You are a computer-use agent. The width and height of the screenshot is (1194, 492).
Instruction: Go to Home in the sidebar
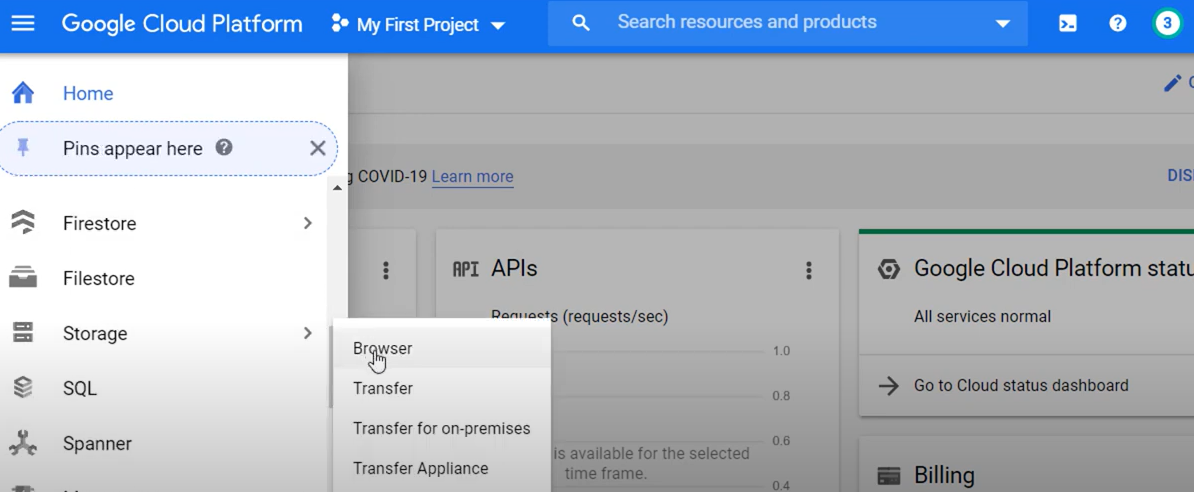(x=88, y=94)
